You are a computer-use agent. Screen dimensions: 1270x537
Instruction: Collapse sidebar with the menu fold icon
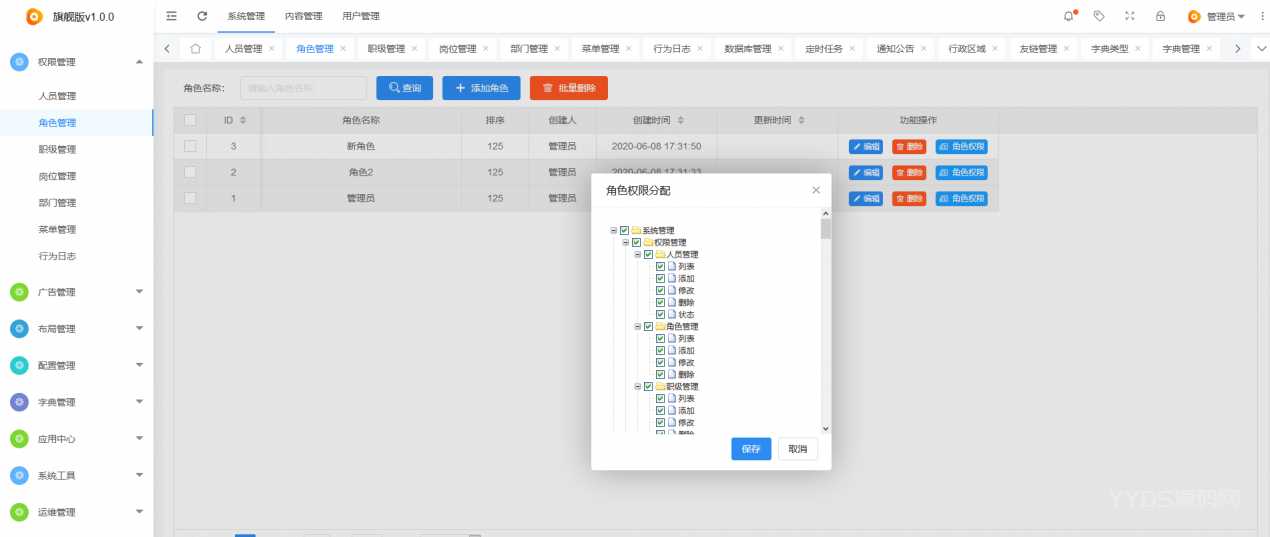coord(172,16)
